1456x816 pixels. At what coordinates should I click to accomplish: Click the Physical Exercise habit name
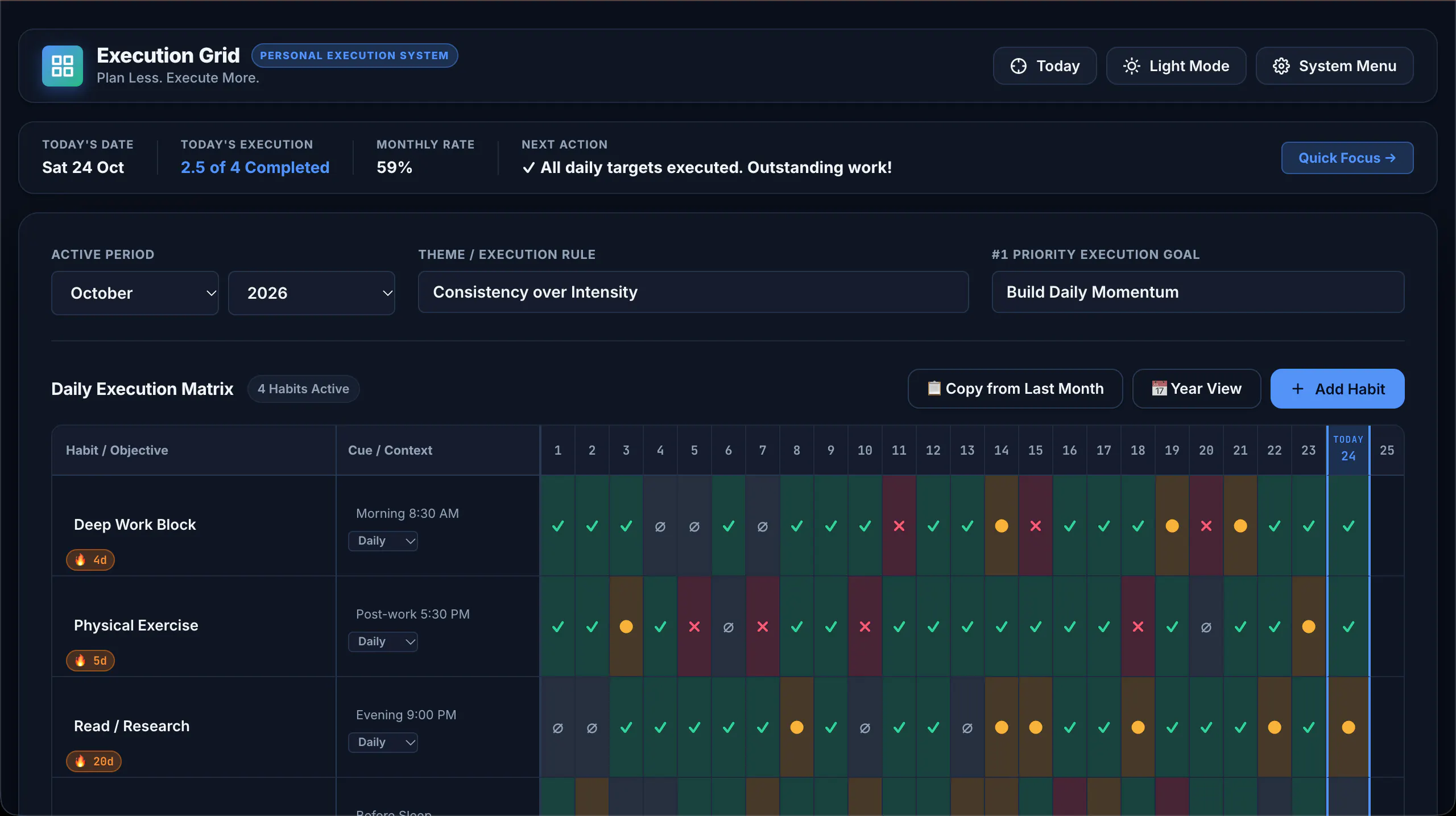(x=136, y=625)
